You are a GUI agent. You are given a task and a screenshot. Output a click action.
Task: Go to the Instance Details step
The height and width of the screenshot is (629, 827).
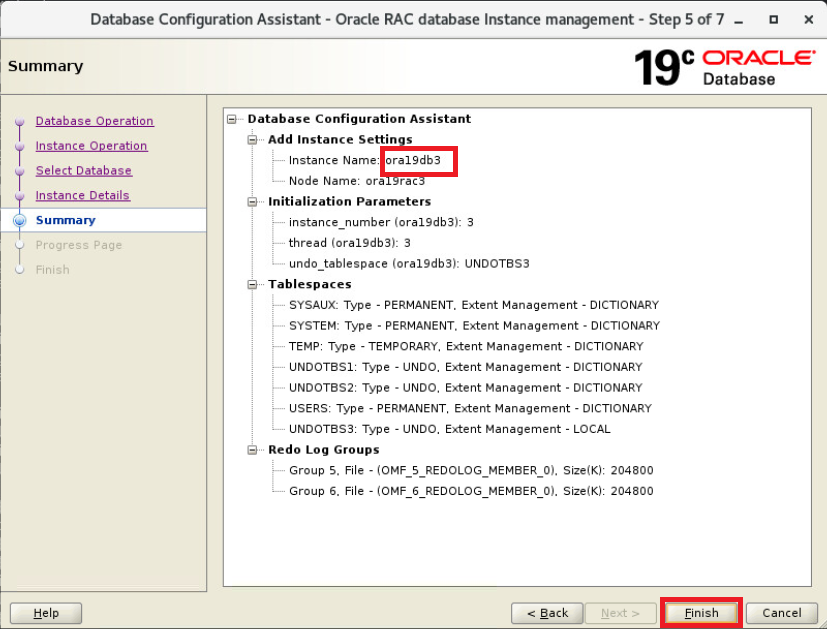click(x=82, y=196)
